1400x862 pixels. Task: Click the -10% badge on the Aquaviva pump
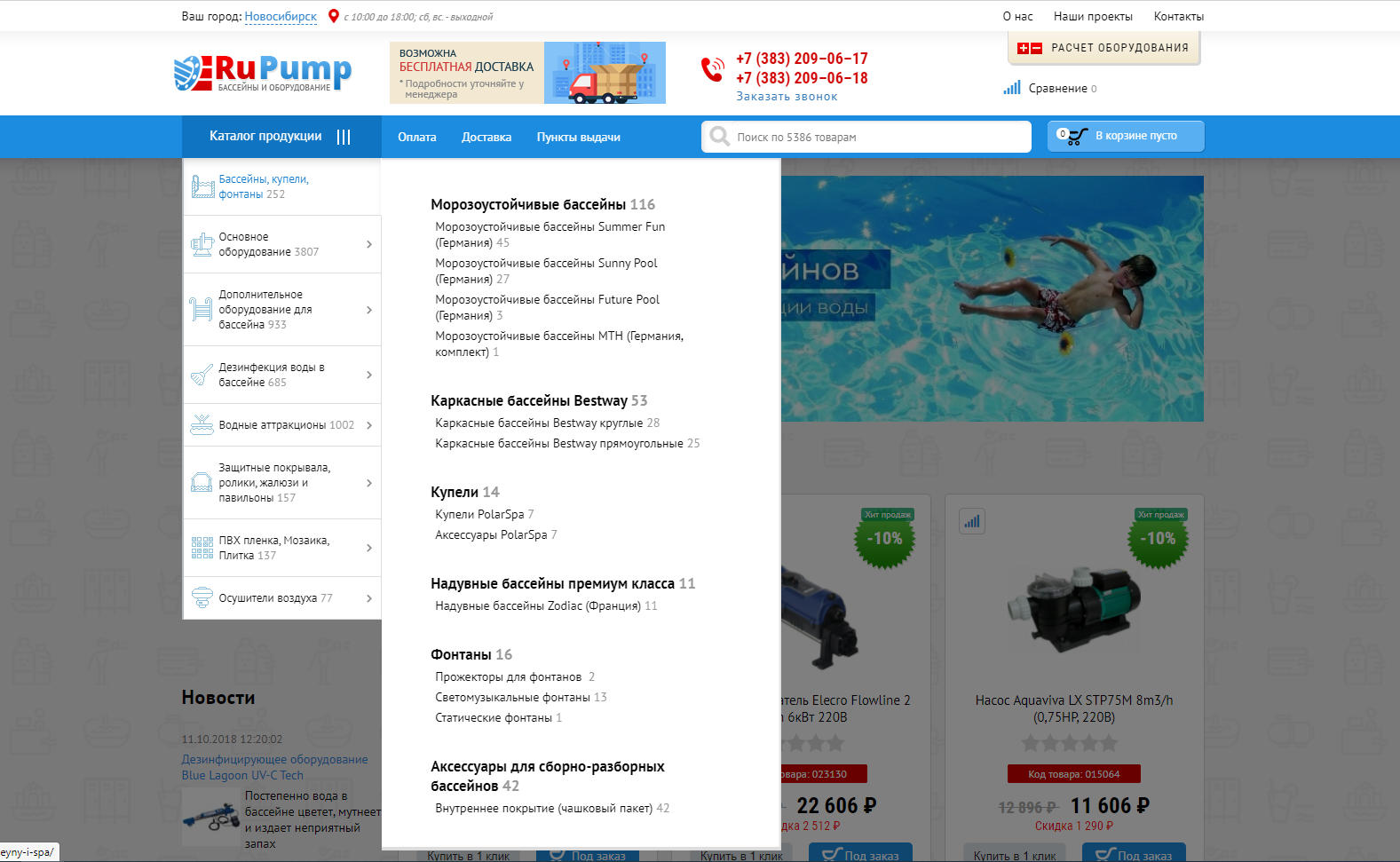[1159, 538]
